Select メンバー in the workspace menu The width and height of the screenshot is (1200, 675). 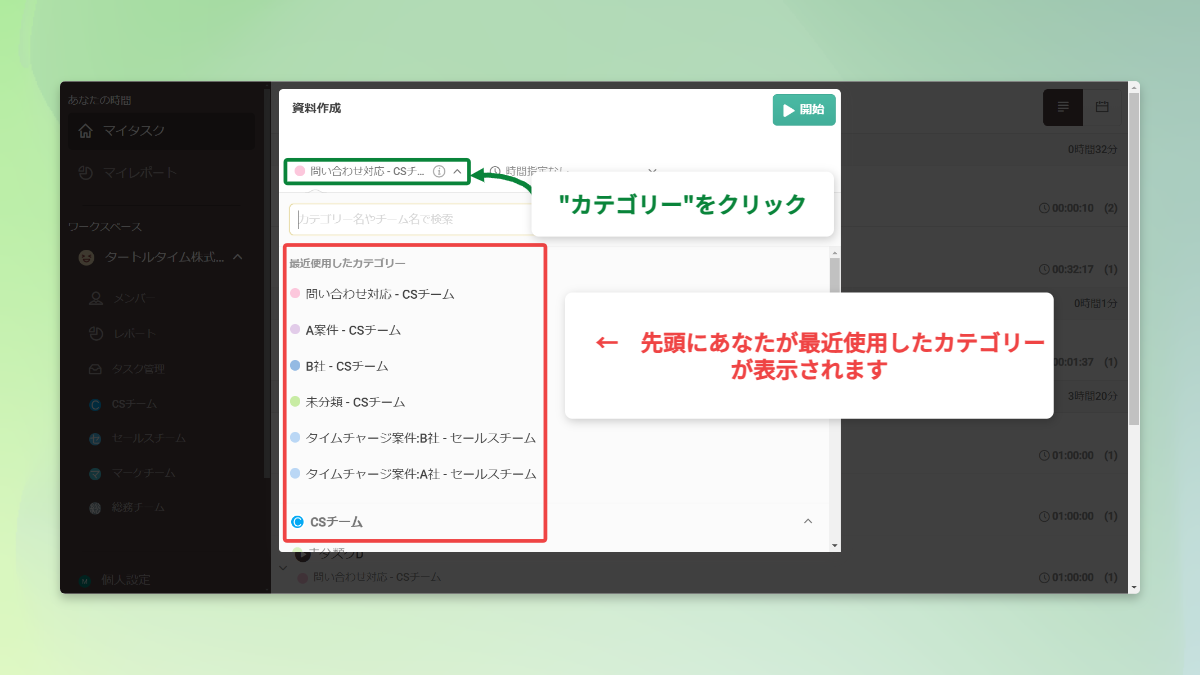(141, 297)
